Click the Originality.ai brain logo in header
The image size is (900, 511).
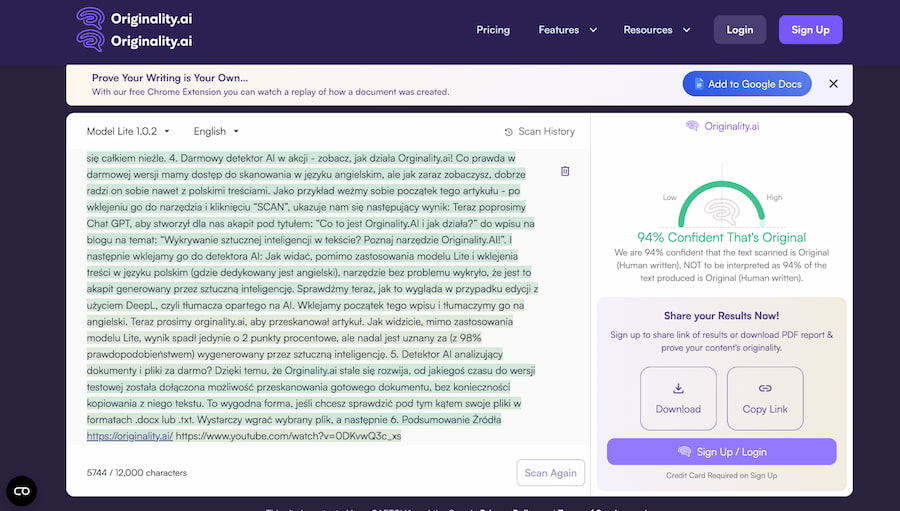tap(91, 29)
